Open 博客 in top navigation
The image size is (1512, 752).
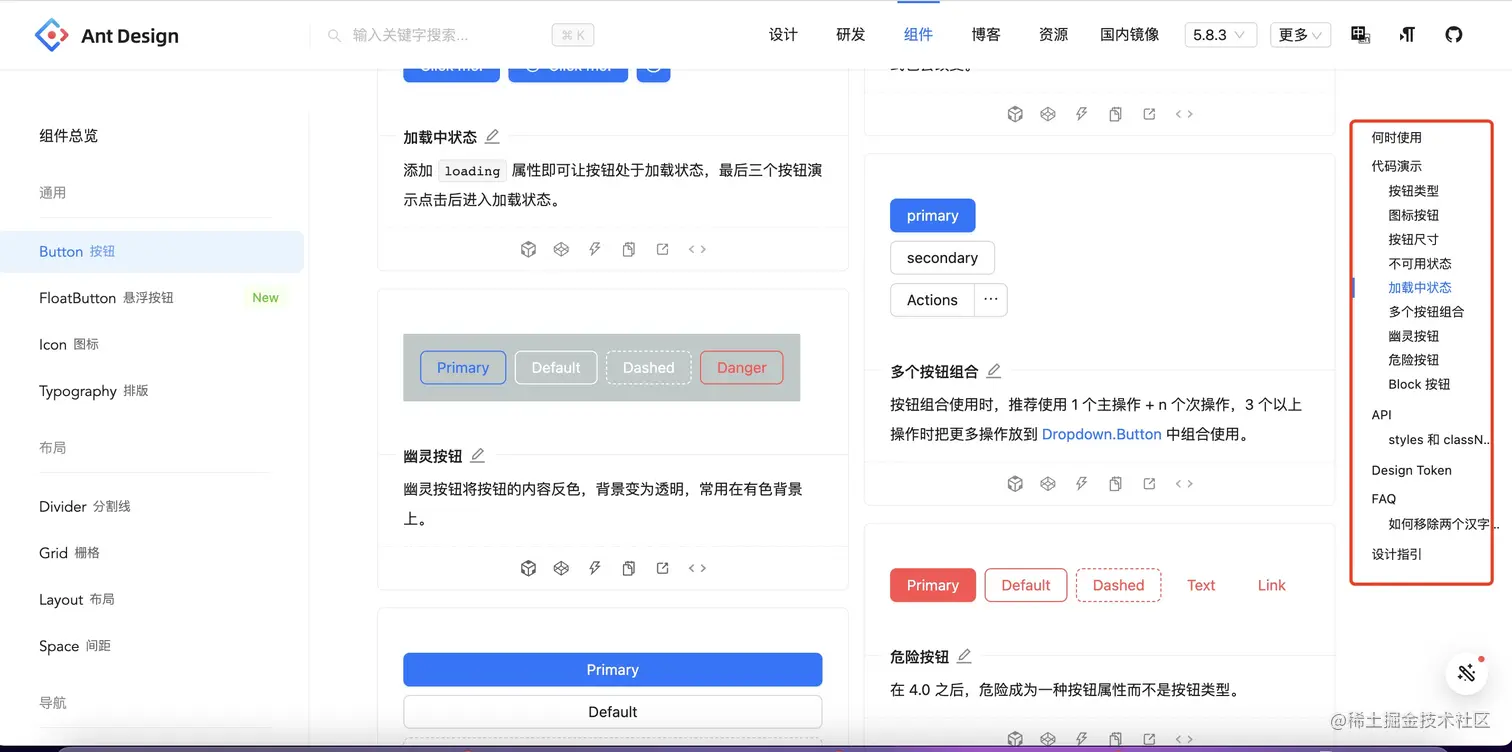coord(986,34)
